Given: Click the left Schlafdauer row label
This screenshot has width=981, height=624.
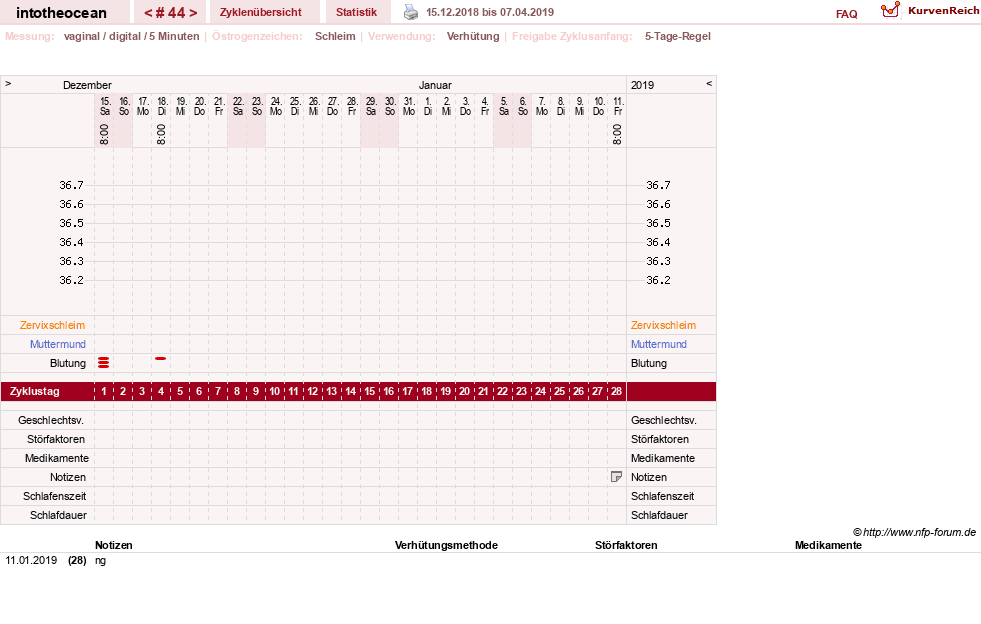Looking at the screenshot, I should click(58, 515).
